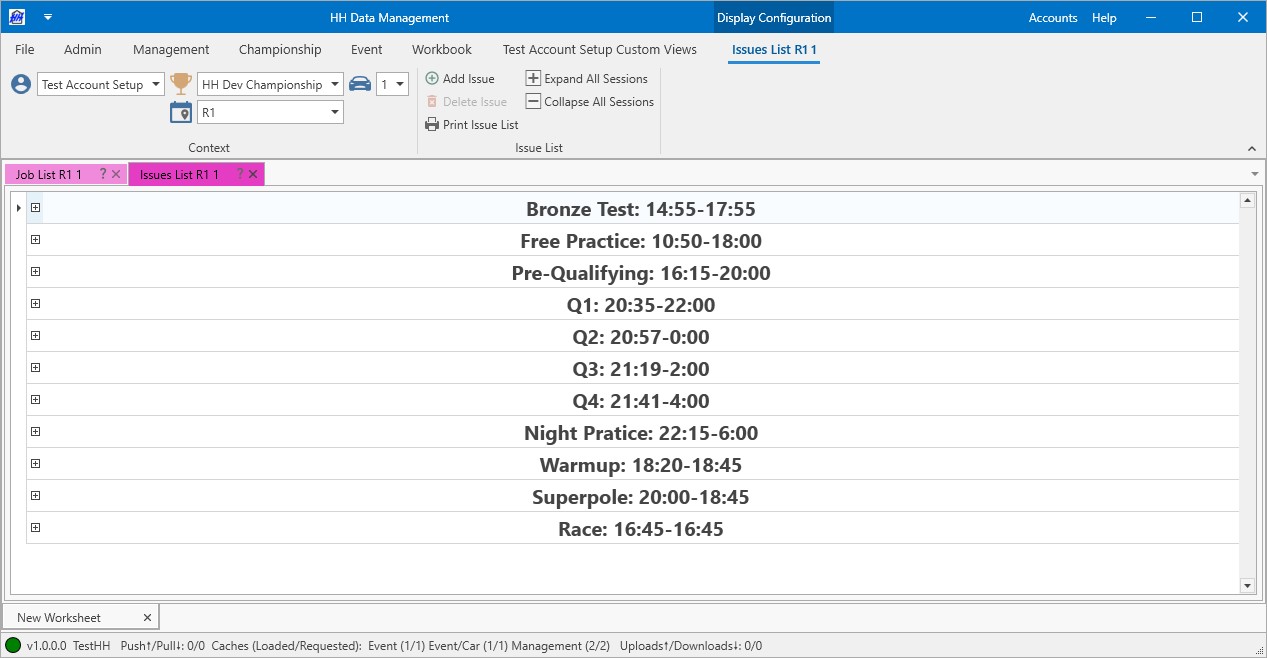This screenshot has width=1267, height=658.
Task: Click the championship trophy icon
Action: point(181,85)
